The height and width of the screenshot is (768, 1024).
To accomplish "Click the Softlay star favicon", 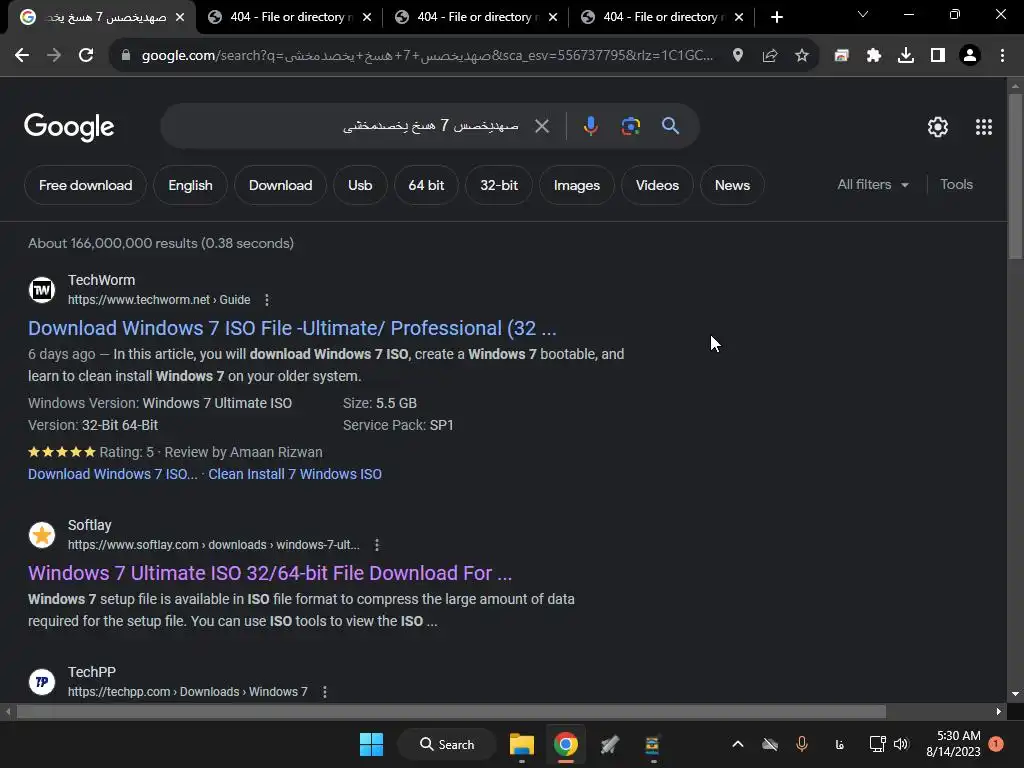I will tap(42, 535).
